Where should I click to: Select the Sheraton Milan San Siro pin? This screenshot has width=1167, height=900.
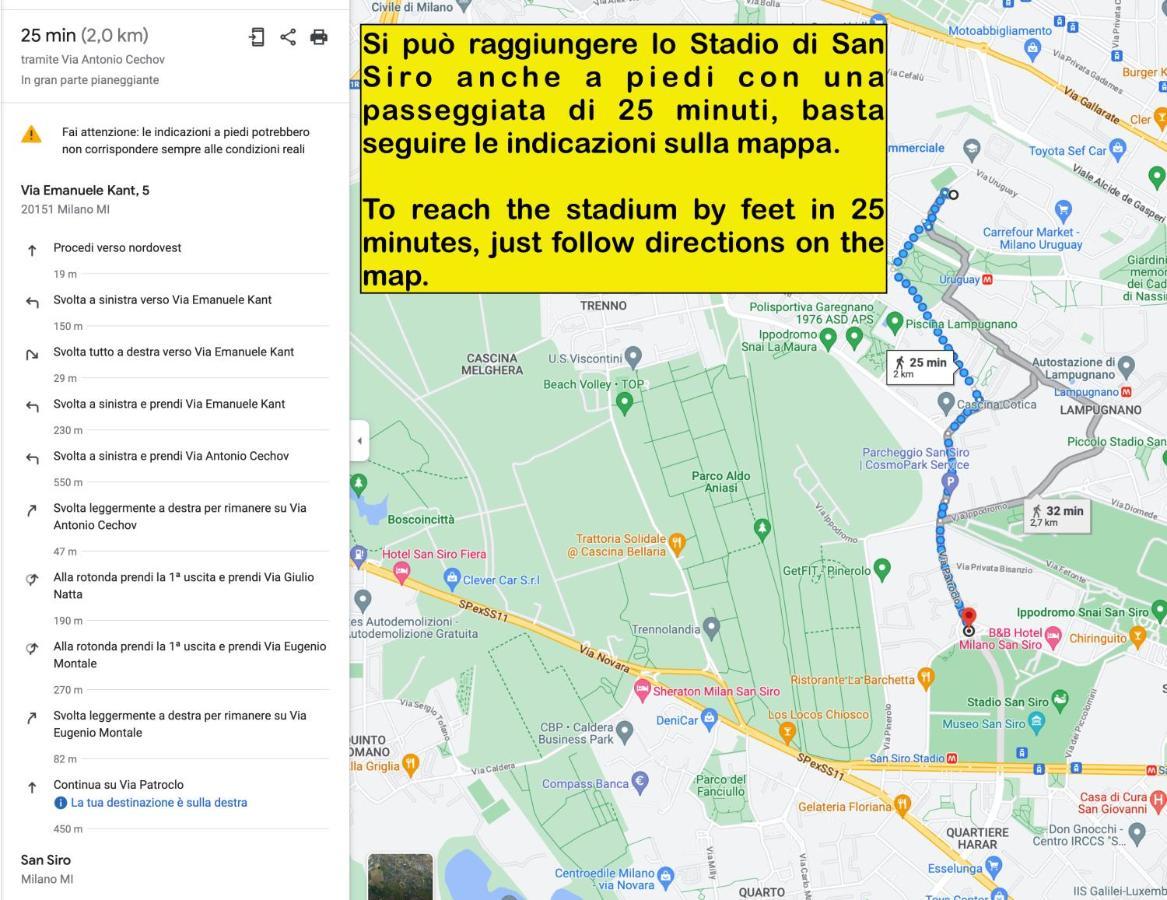(642, 690)
